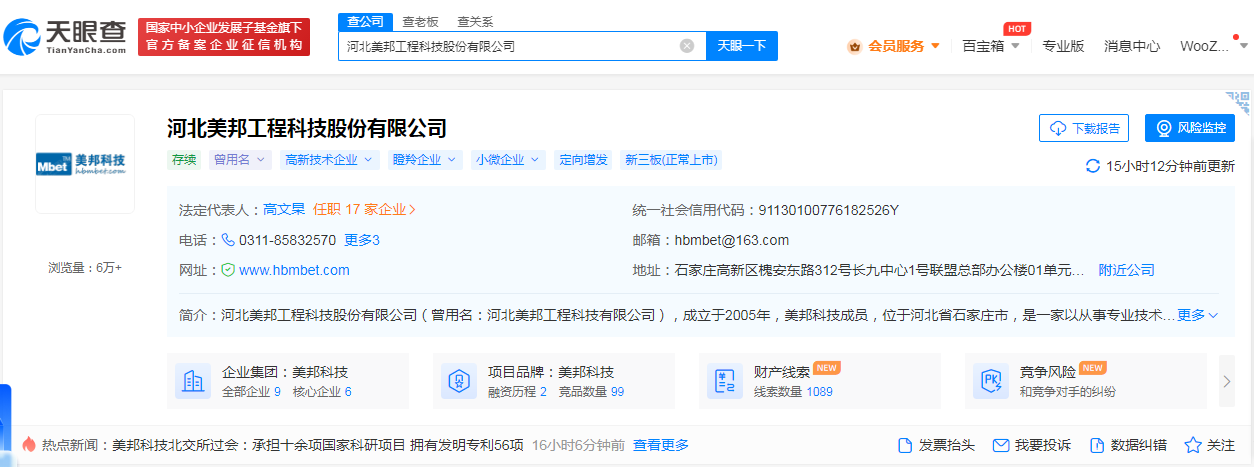Viewport: 1254px width, 467px height.
Task: Click the 国家中小企业发展子基金旗下 red banner
Action: [224, 37]
